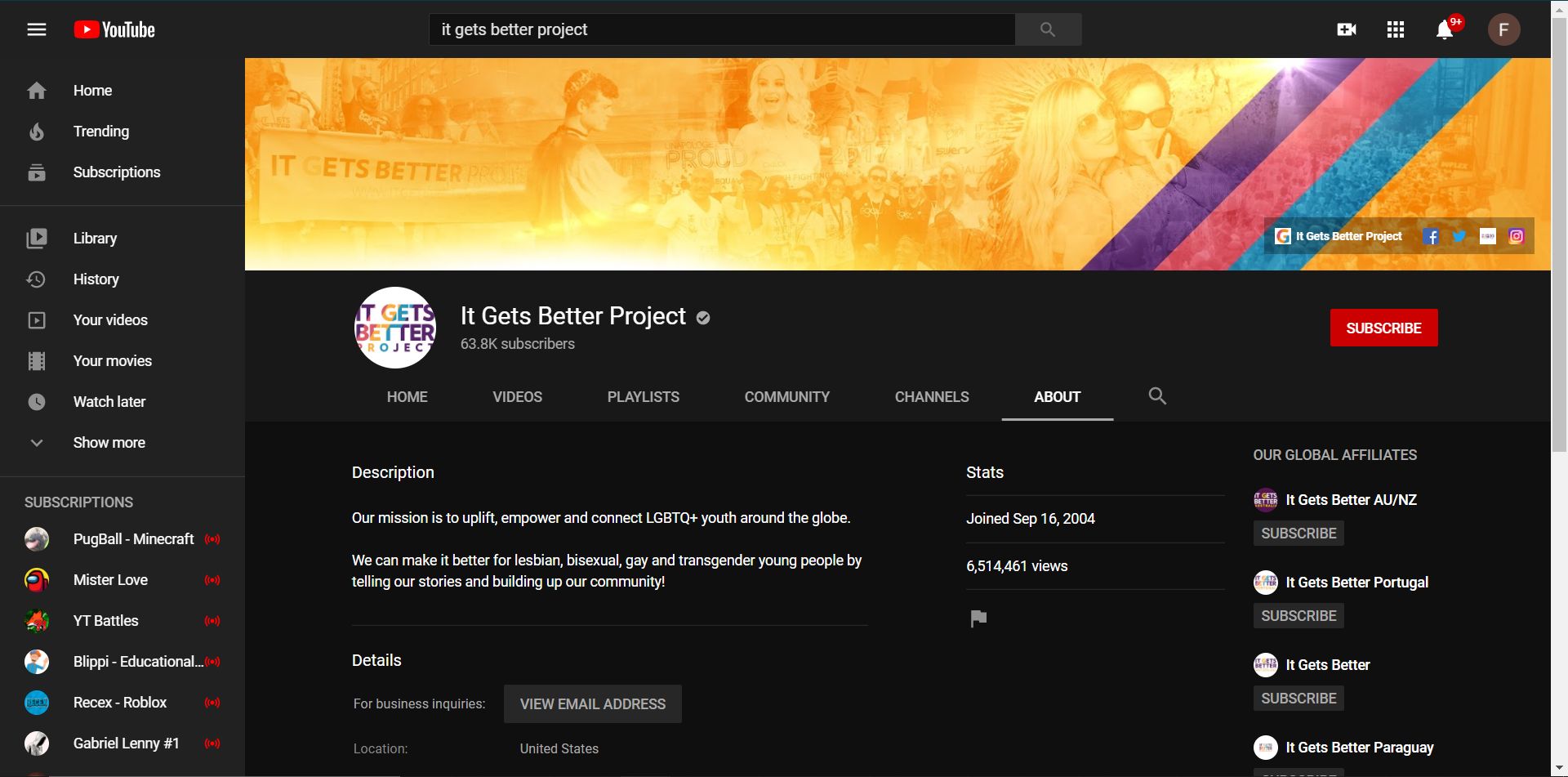Click the search input field
Screen dimensions: 1568x777
pyautogui.click(x=723, y=29)
